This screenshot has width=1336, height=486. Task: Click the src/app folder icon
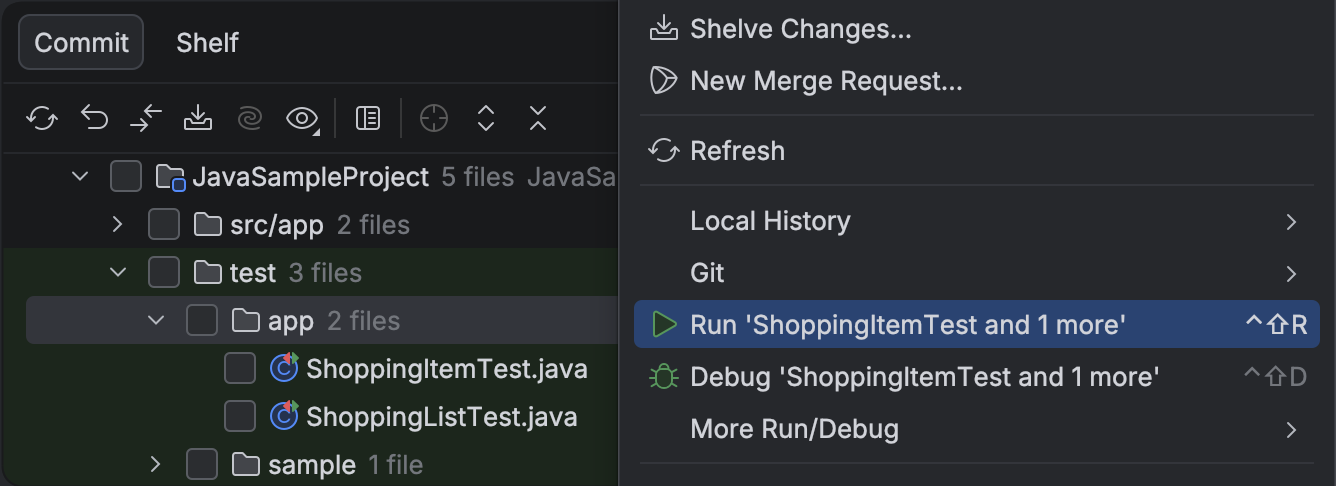pos(207,225)
